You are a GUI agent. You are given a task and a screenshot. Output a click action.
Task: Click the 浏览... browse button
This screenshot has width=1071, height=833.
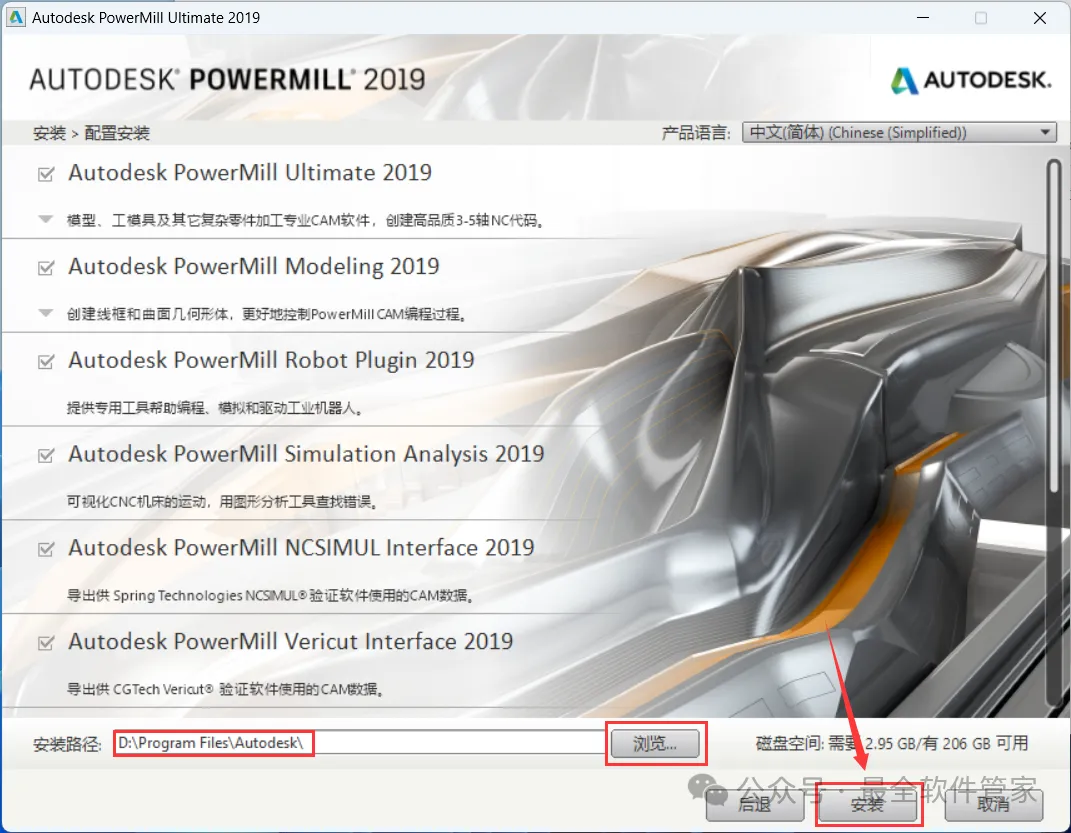click(655, 744)
